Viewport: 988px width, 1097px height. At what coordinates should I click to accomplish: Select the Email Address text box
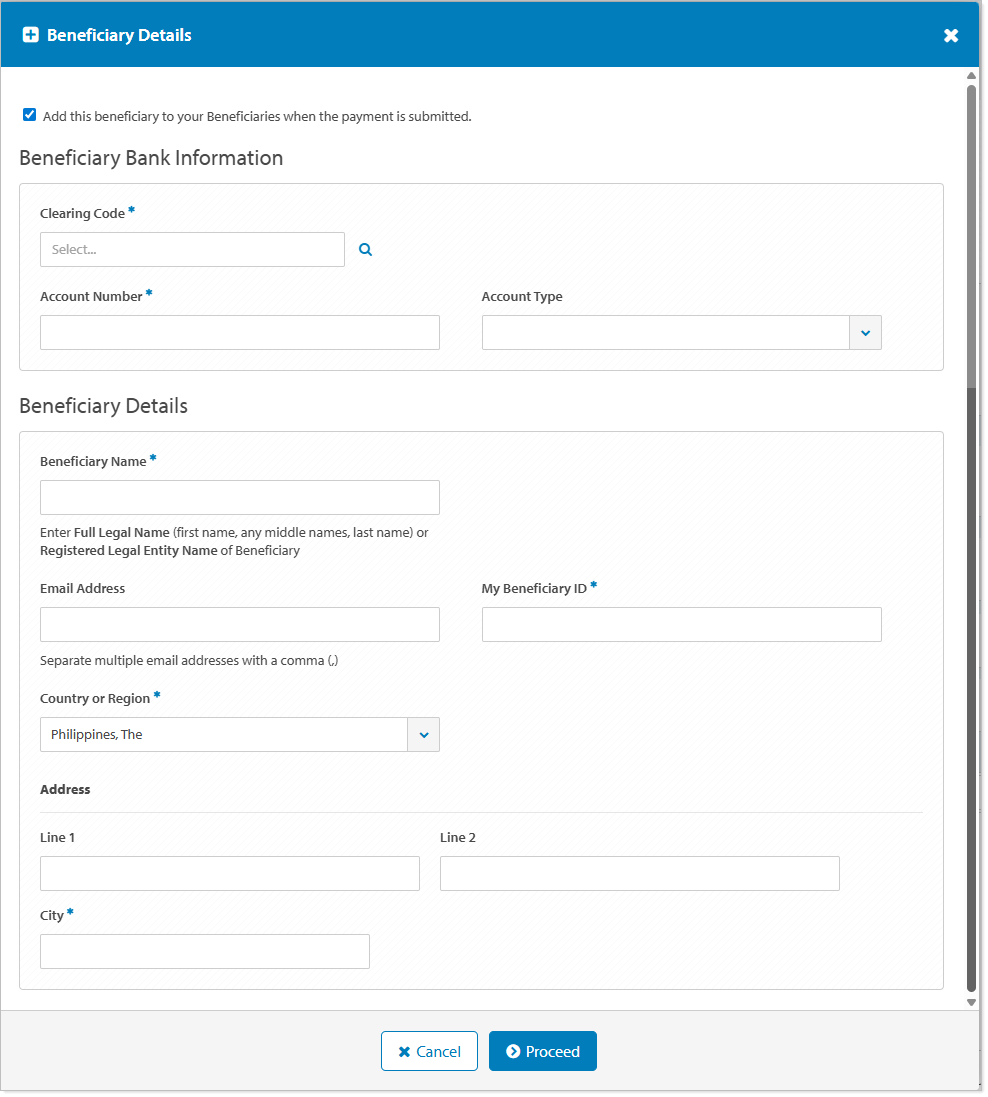240,624
